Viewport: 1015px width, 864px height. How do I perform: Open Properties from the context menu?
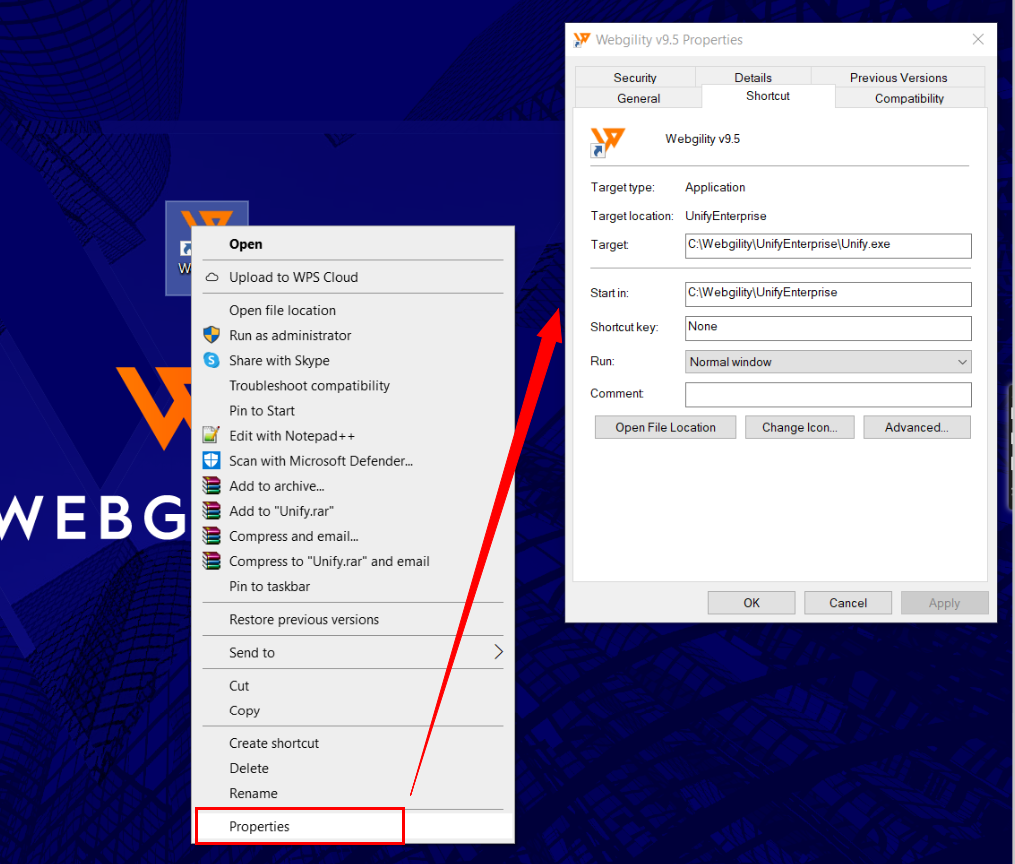353,826
